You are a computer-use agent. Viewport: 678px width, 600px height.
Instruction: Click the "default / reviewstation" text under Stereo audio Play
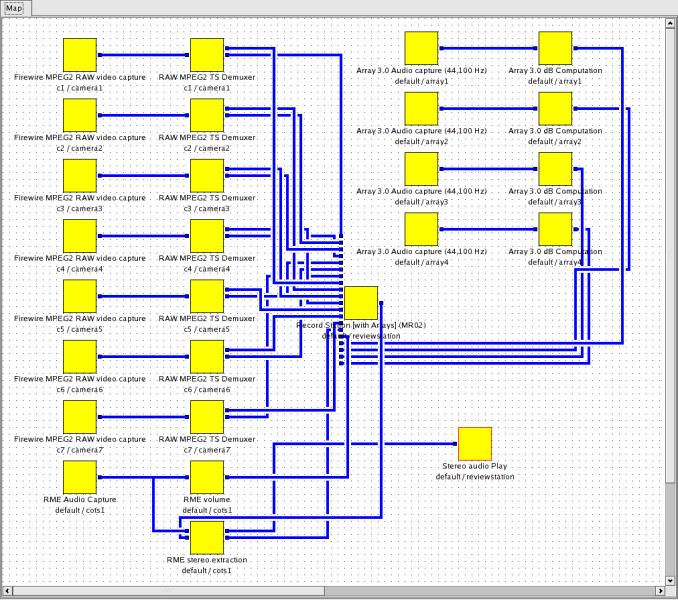(x=475, y=477)
